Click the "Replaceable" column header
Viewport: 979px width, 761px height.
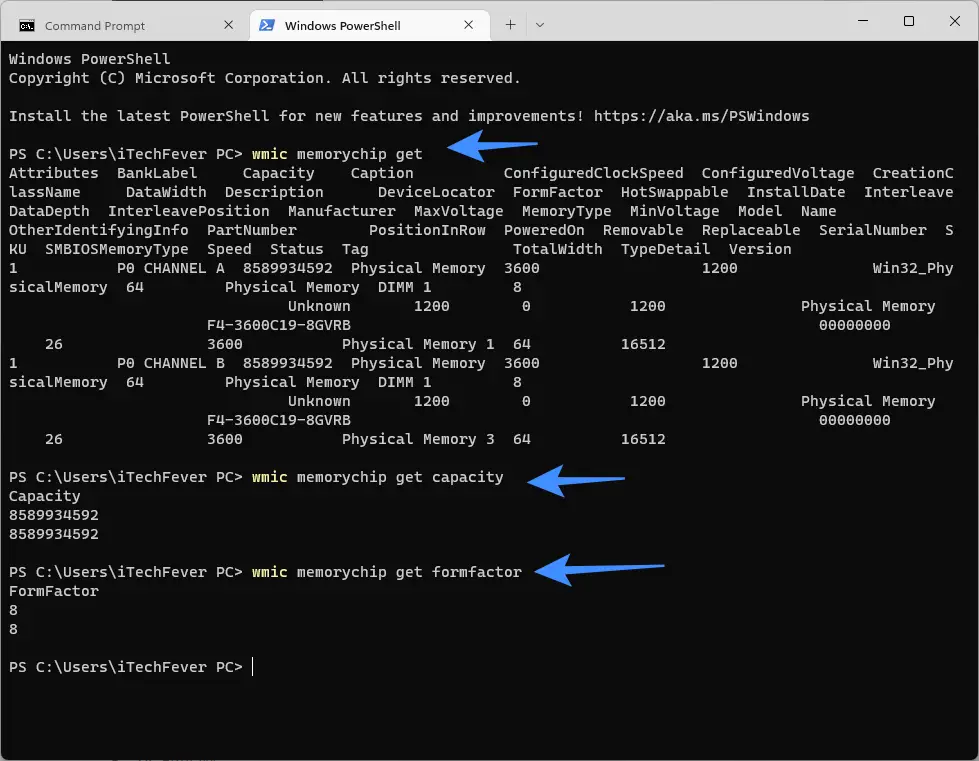[751, 230]
